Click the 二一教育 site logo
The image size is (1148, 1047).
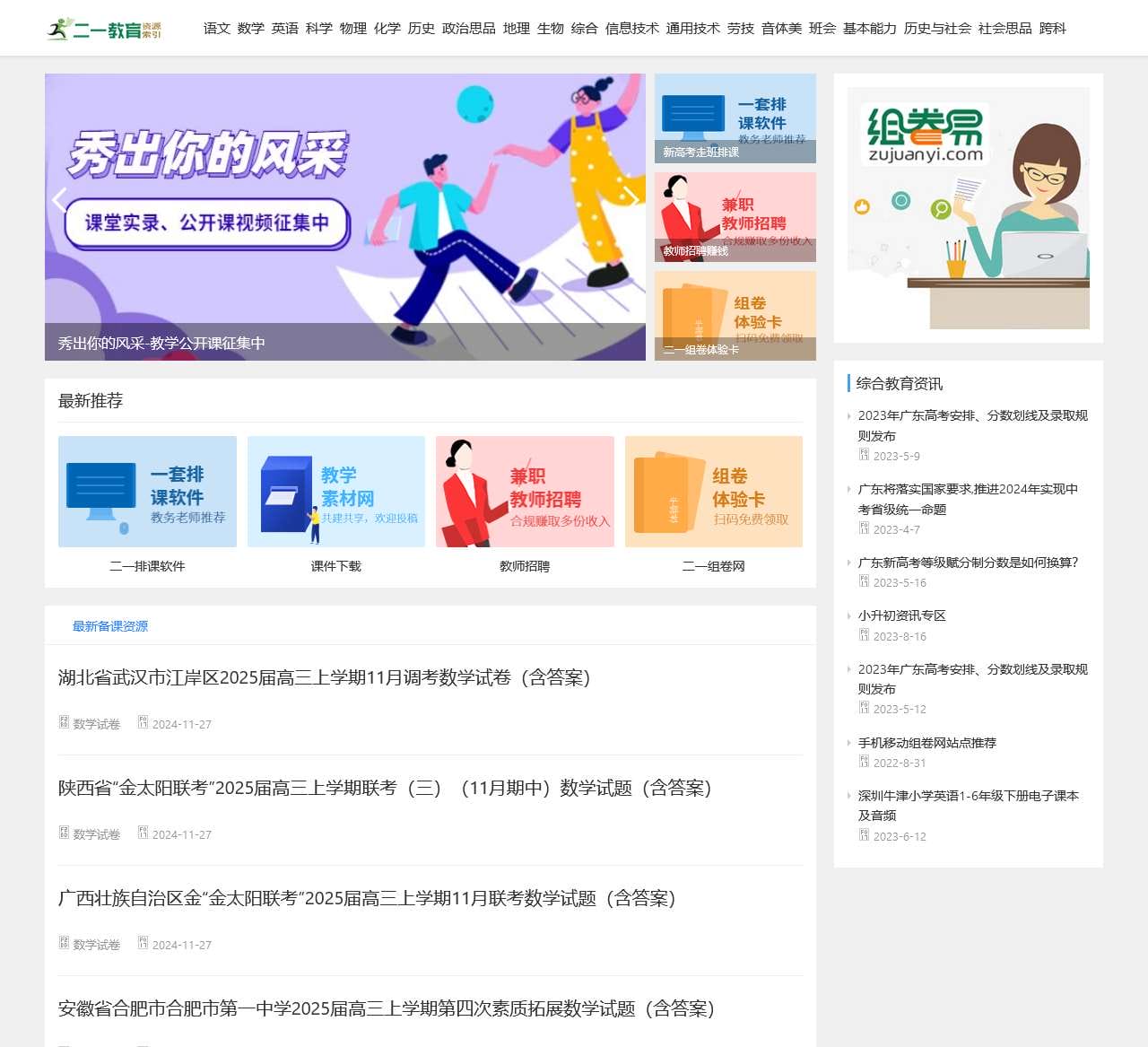(104, 29)
